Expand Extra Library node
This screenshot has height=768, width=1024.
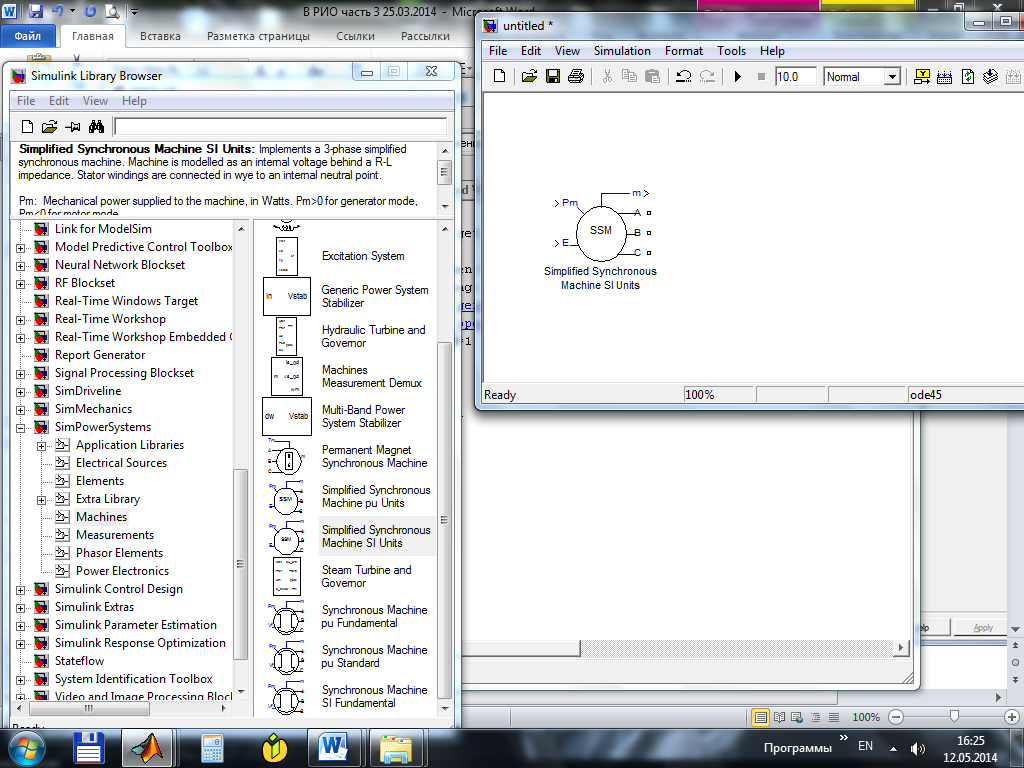[41, 500]
